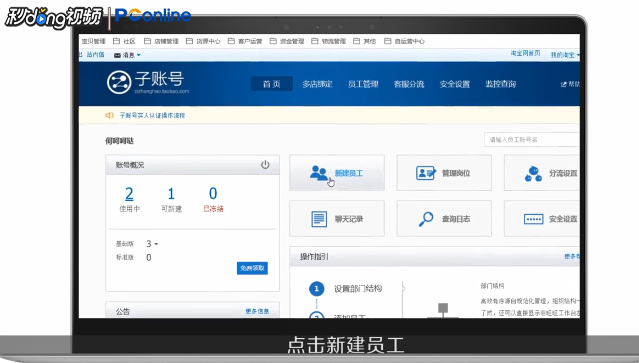Click the 安全设置 password icon
The image size is (639, 363).
click(533, 219)
